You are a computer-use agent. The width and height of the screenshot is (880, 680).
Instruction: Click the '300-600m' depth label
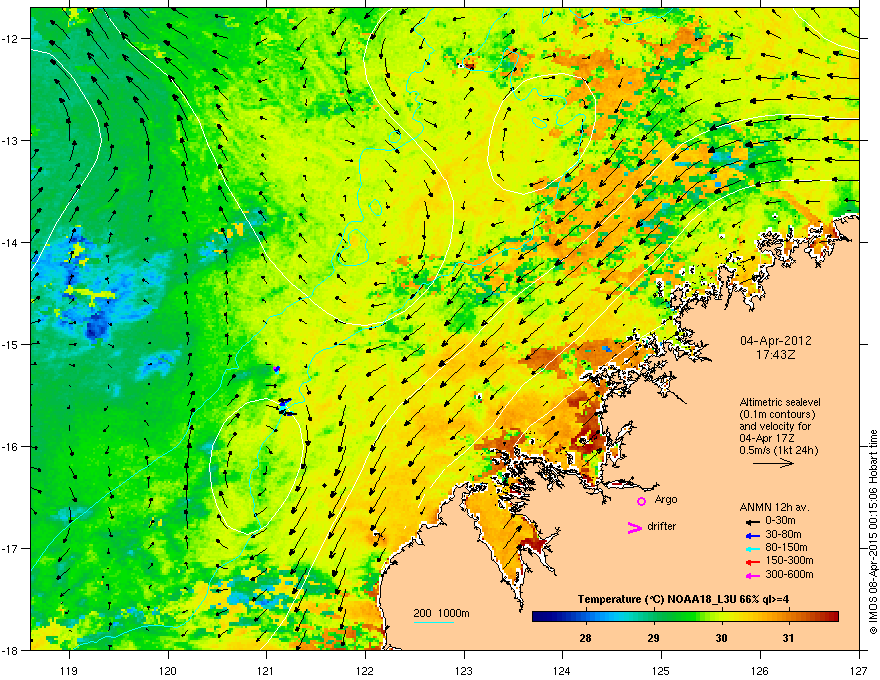(789, 574)
